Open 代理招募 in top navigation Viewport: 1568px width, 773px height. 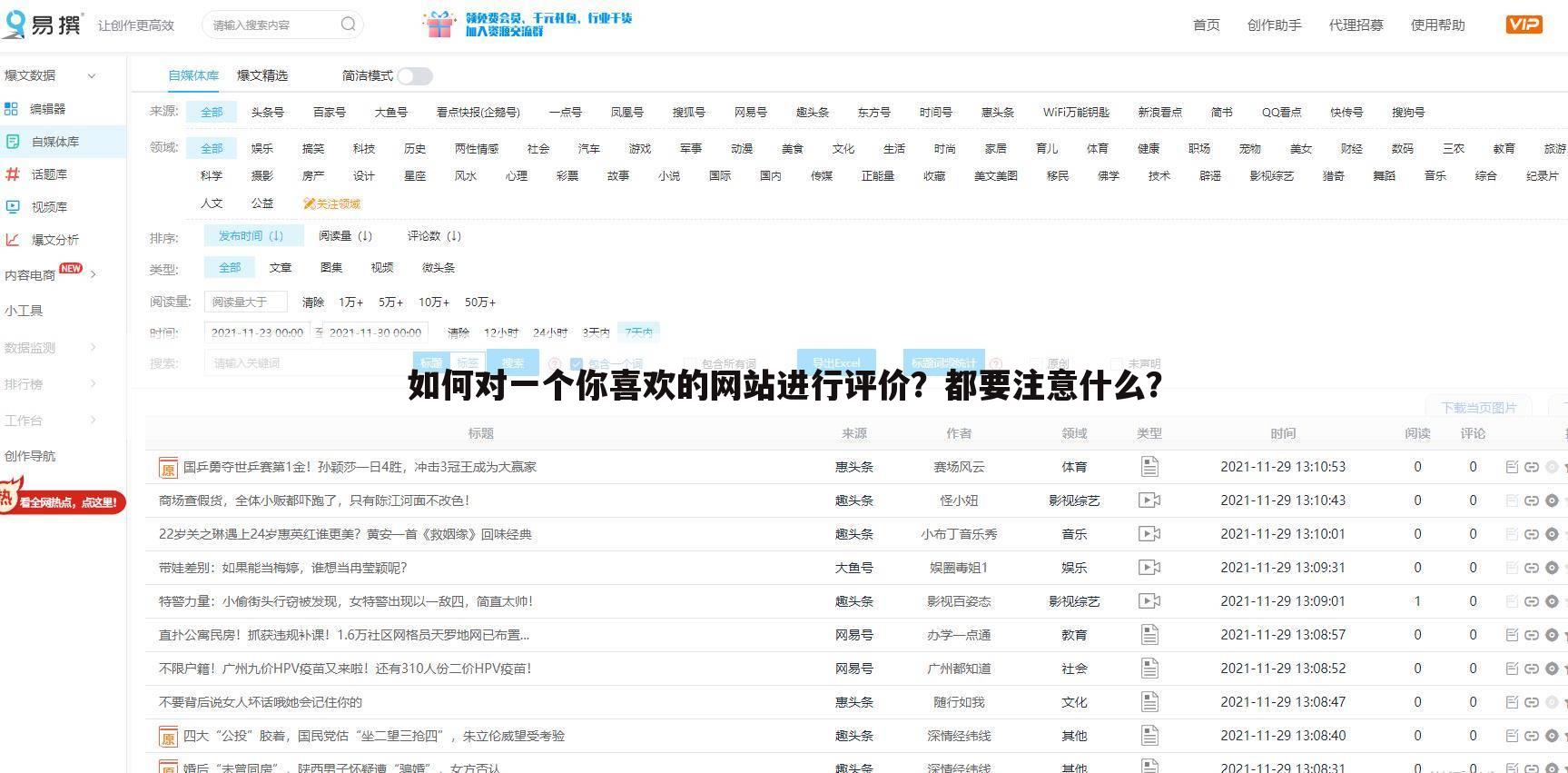tap(1356, 25)
